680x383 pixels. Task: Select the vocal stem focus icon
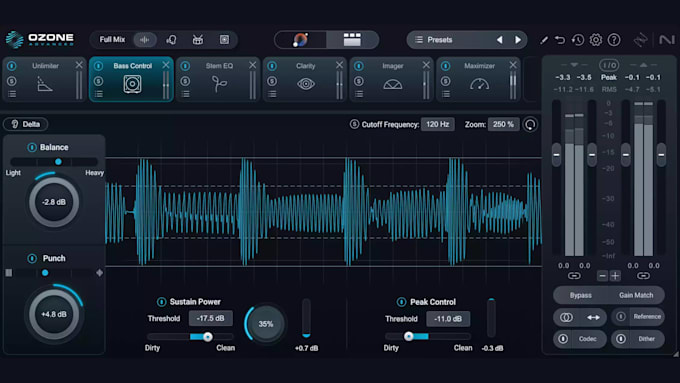pyautogui.click(x=171, y=40)
